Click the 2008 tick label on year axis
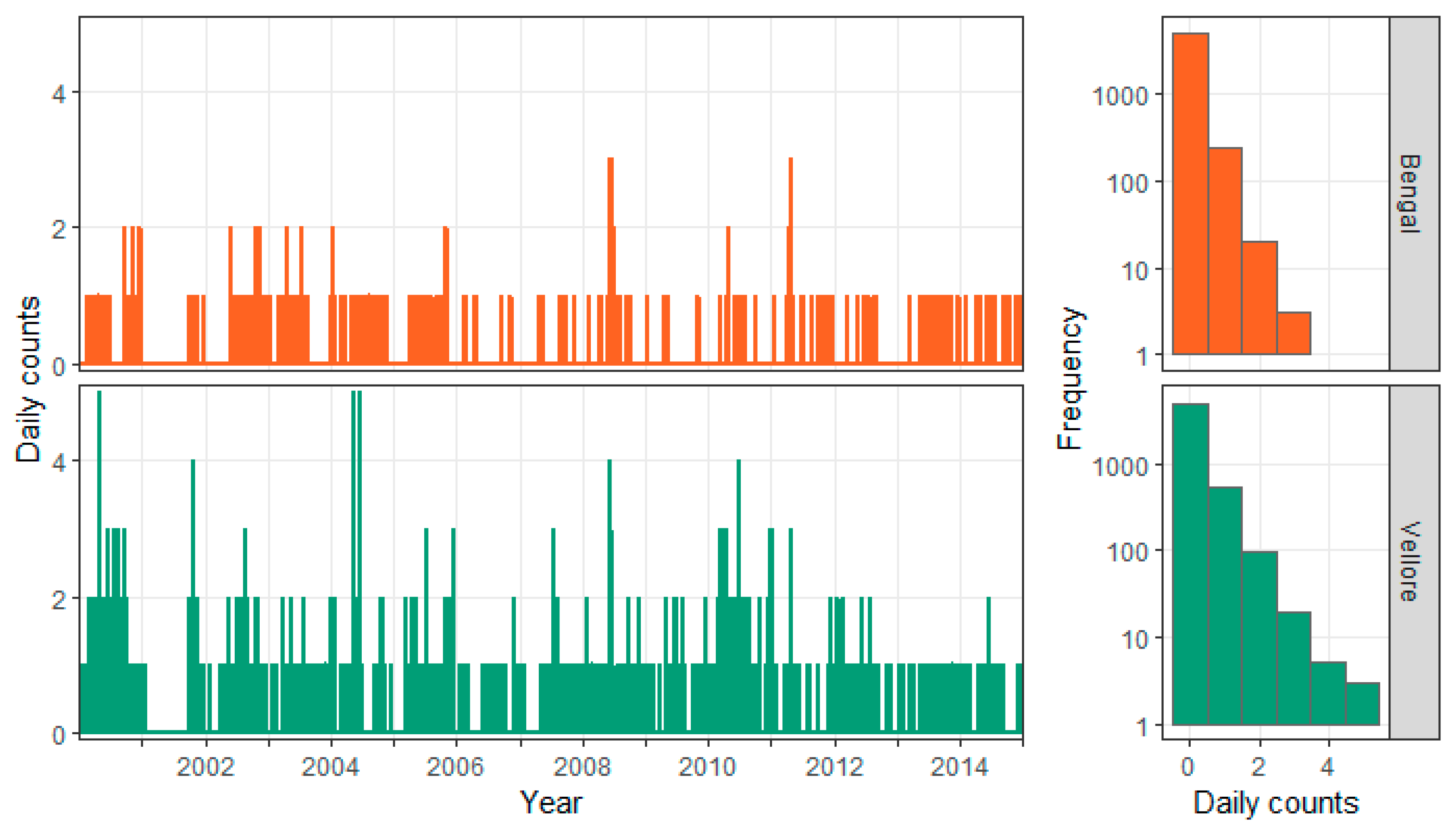 point(582,767)
